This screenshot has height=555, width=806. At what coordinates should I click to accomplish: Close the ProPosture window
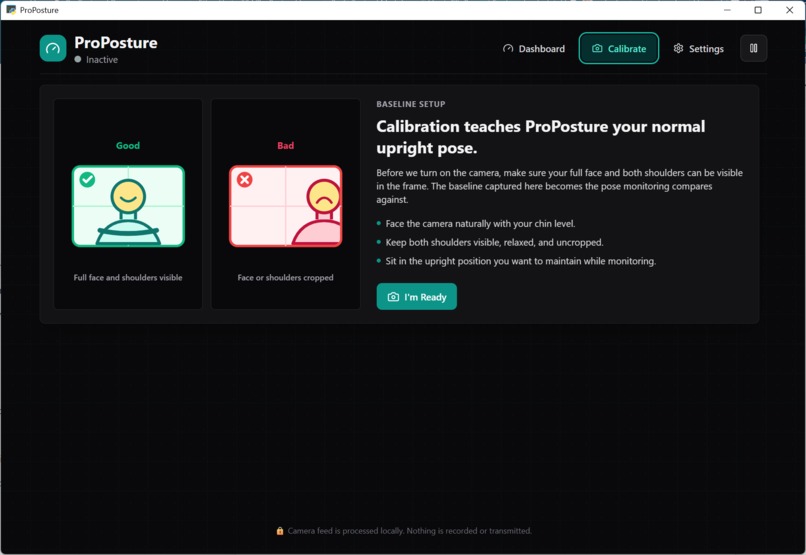click(790, 10)
